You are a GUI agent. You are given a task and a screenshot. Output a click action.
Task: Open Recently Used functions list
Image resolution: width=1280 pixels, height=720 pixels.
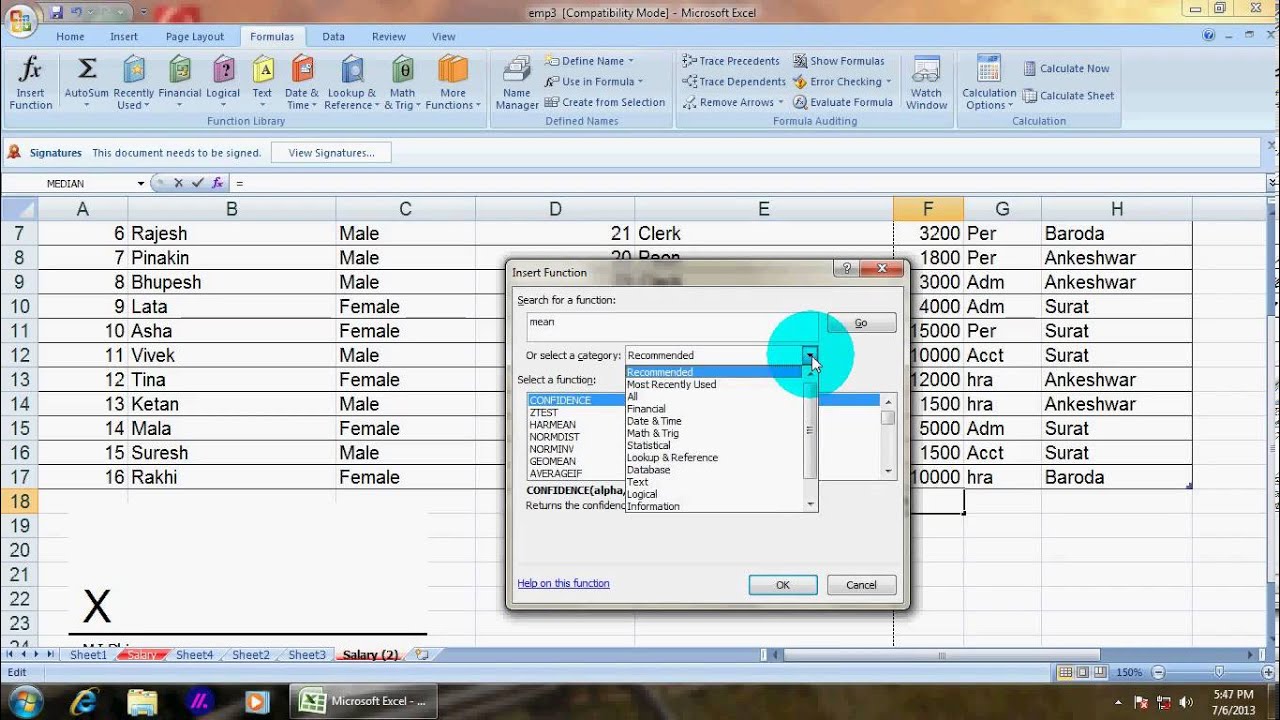coord(133,84)
